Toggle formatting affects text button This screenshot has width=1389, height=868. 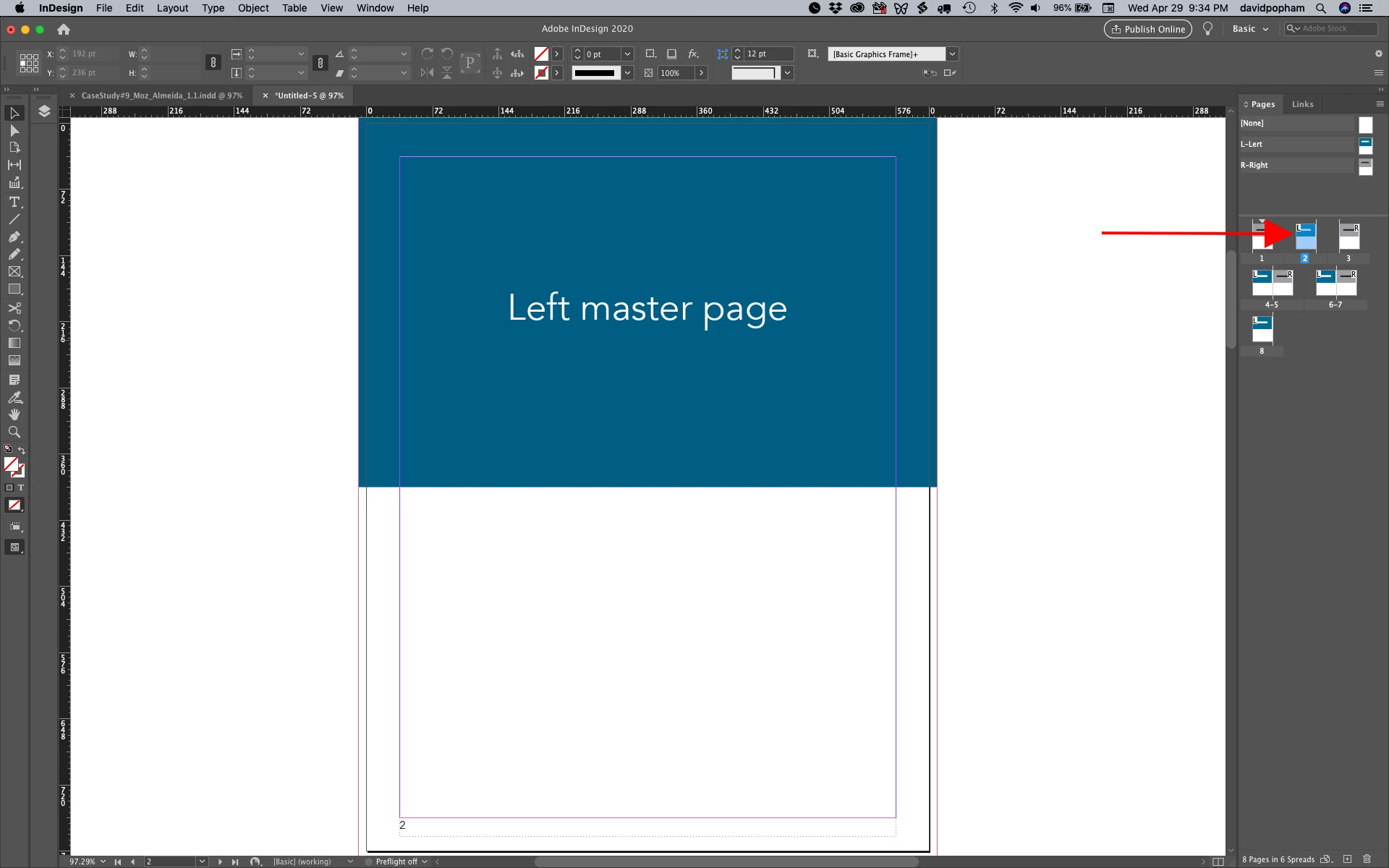coord(21,488)
